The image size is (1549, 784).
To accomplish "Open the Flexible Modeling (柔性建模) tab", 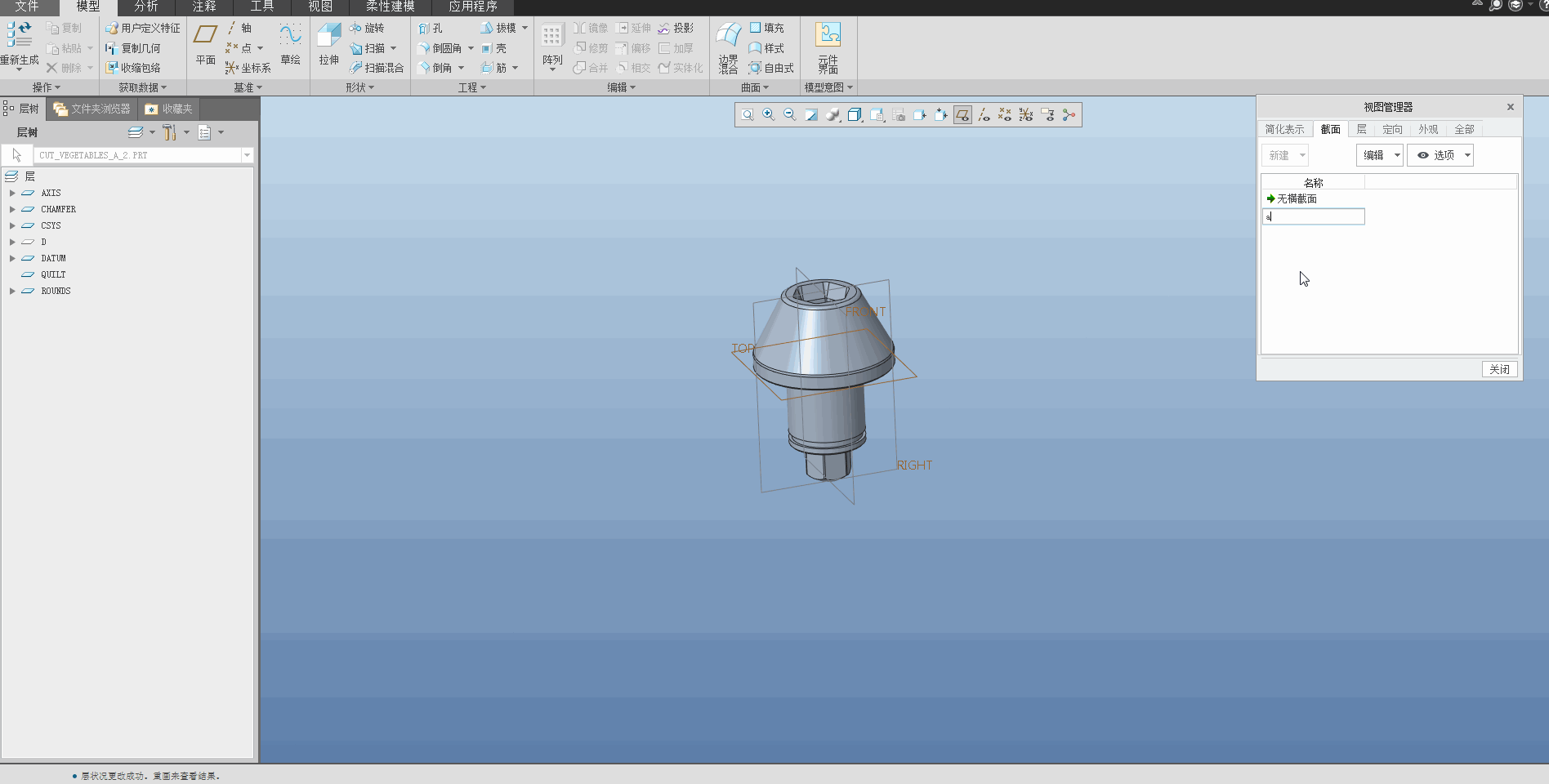I will pyautogui.click(x=391, y=7).
